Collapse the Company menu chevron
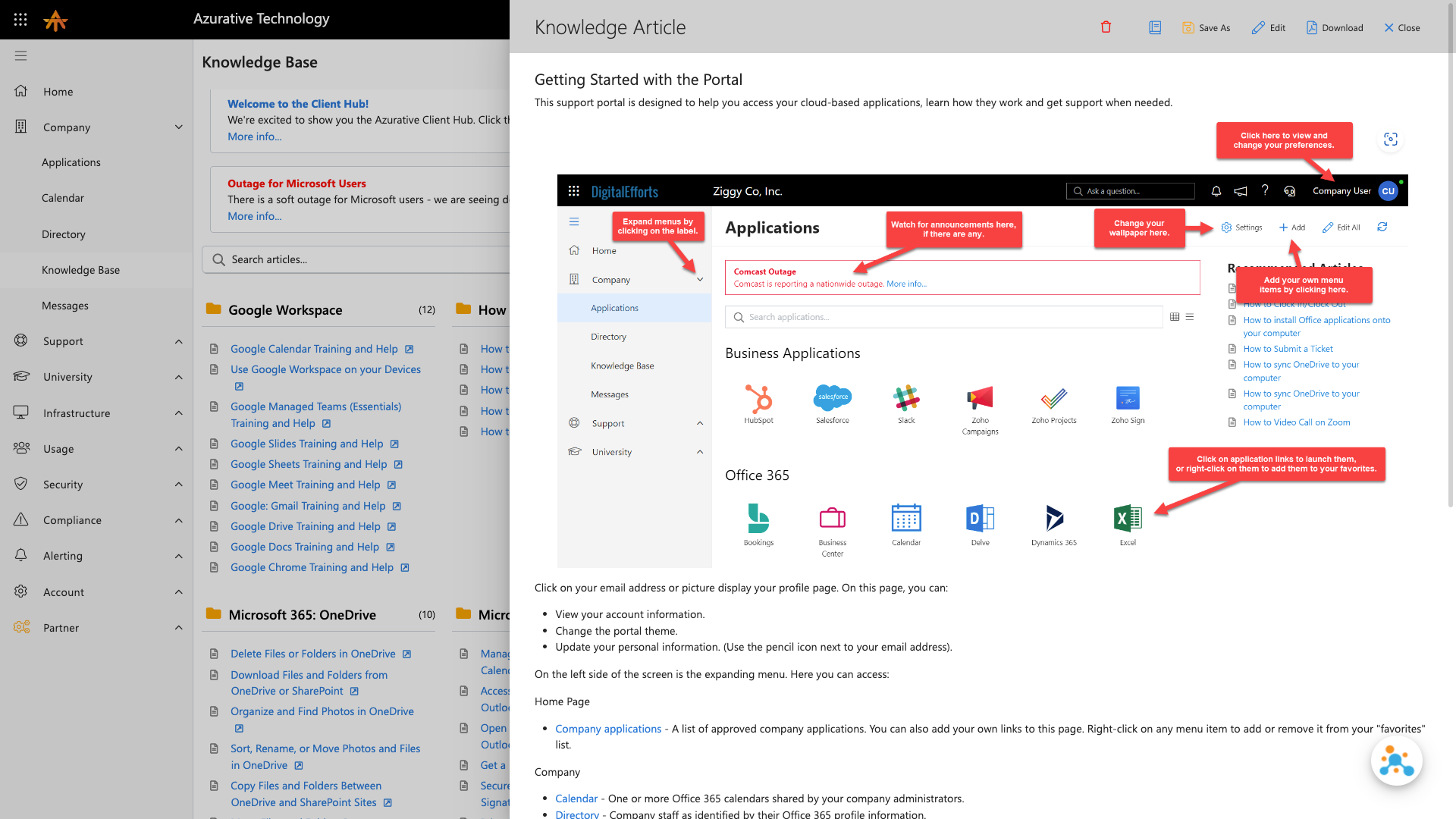Image resolution: width=1456 pixels, height=819 pixels. [179, 127]
